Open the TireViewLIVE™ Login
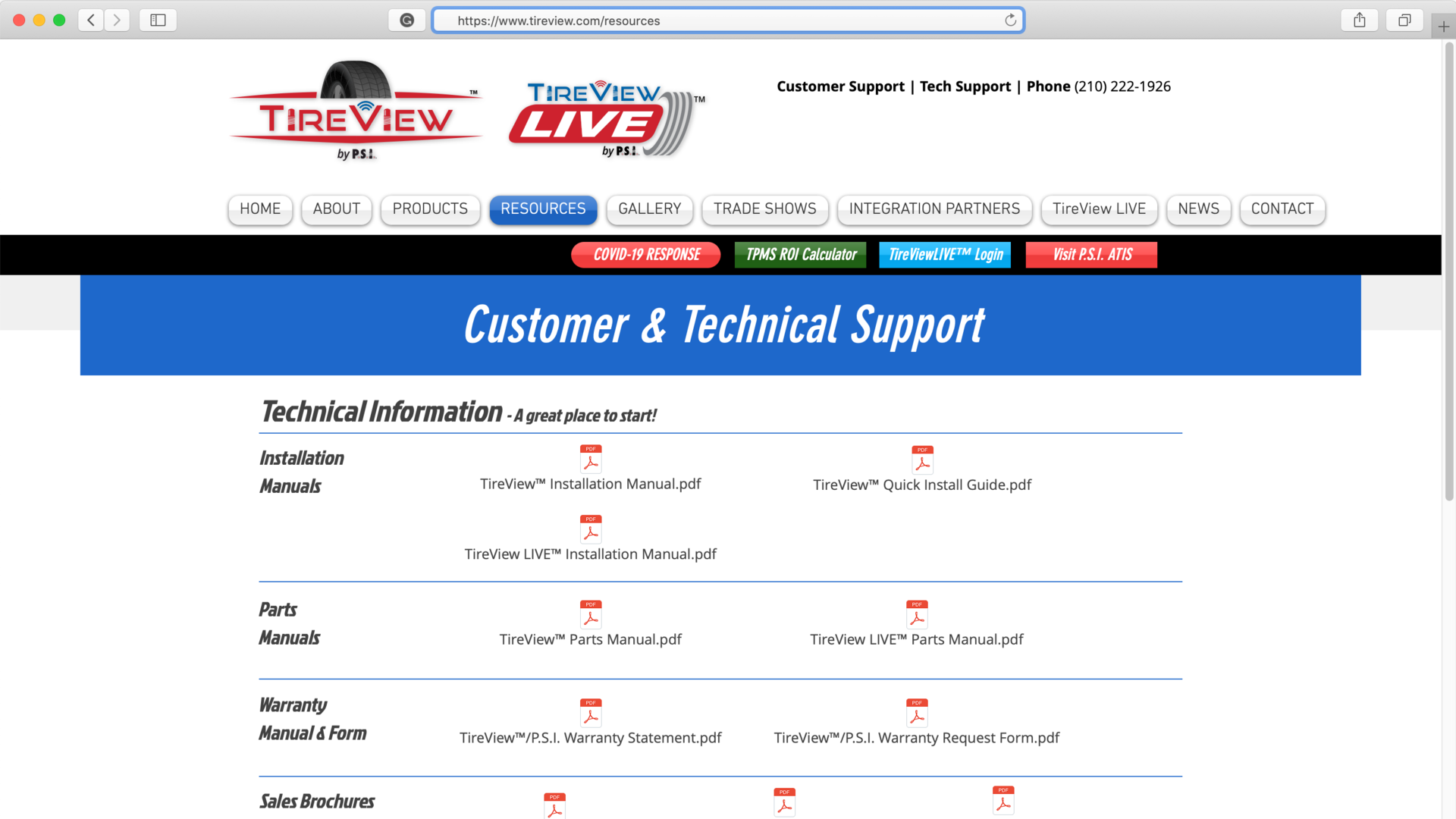 coord(944,255)
